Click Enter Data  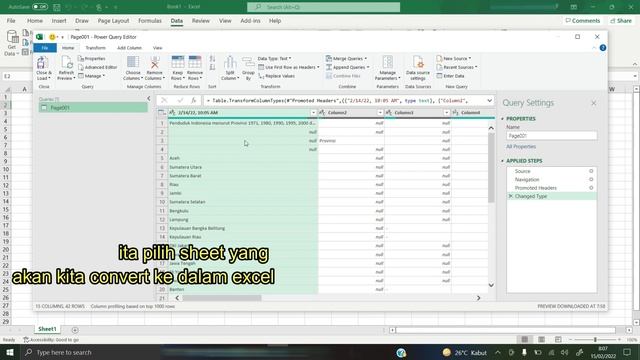pos(450,76)
